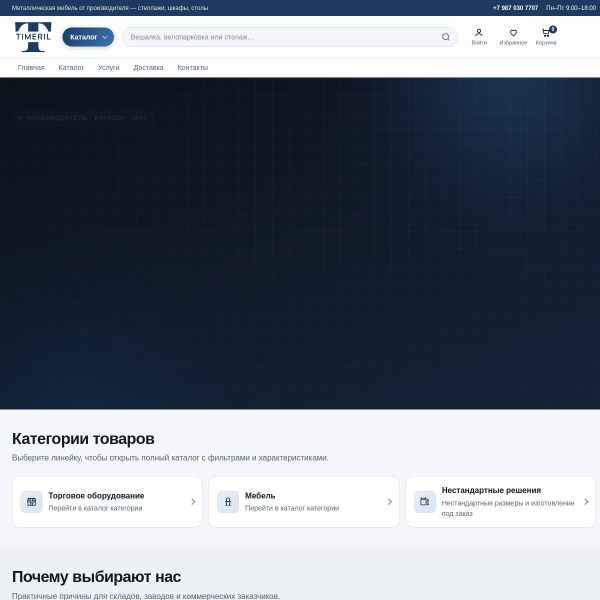Click Торговое оборудование category icon
This screenshot has width=600, height=600.
pyautogui.click(x=31, y=502)
